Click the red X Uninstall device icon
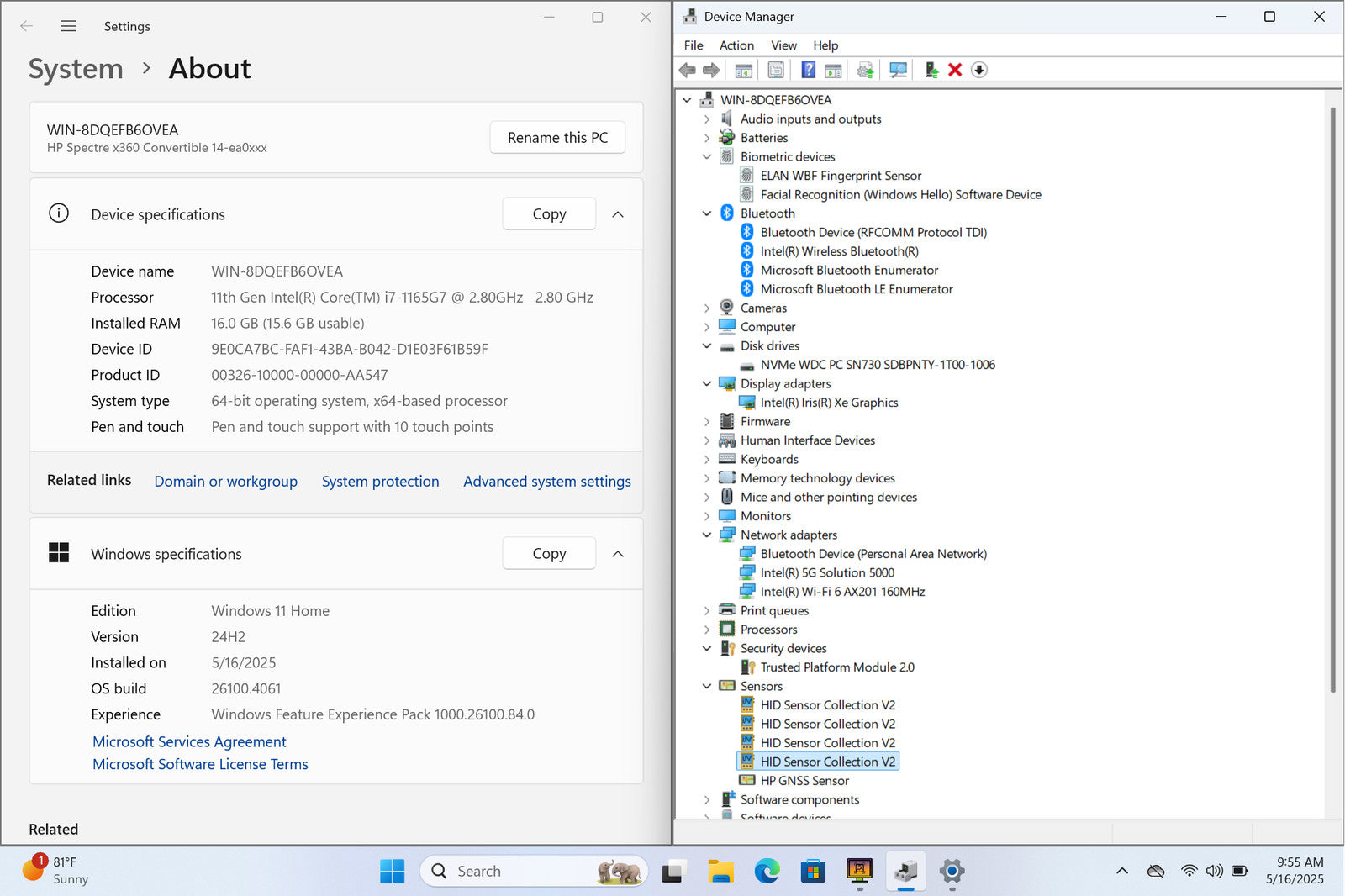1345x896 pixels. (955, 70)
